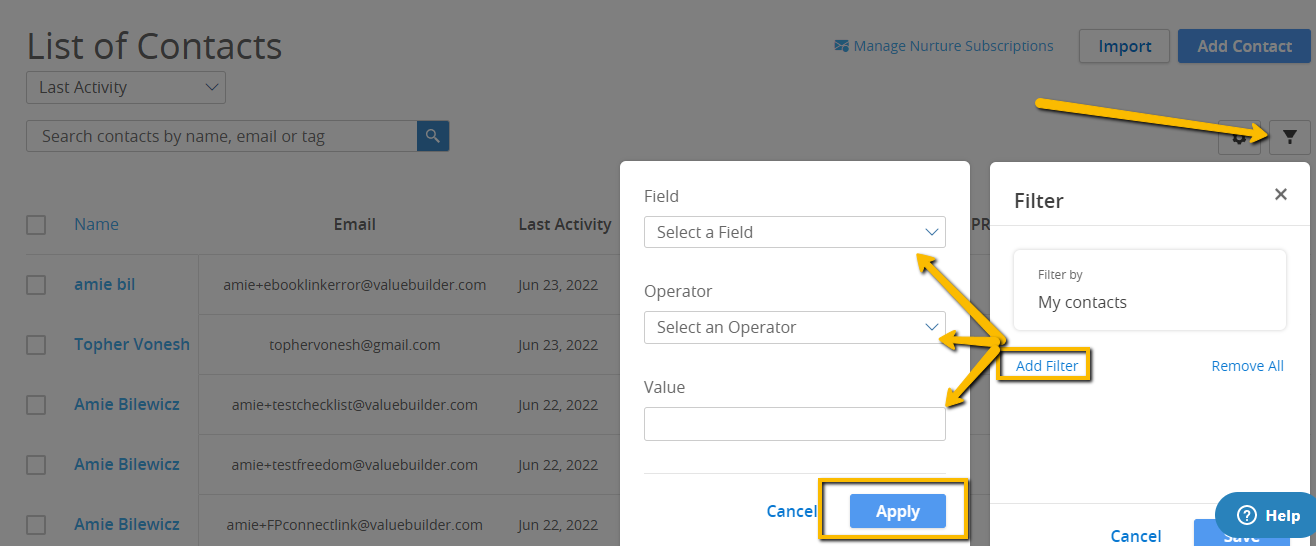Click the Remove All link
Screen dimensions: 1316x546
coord(1247,366)
